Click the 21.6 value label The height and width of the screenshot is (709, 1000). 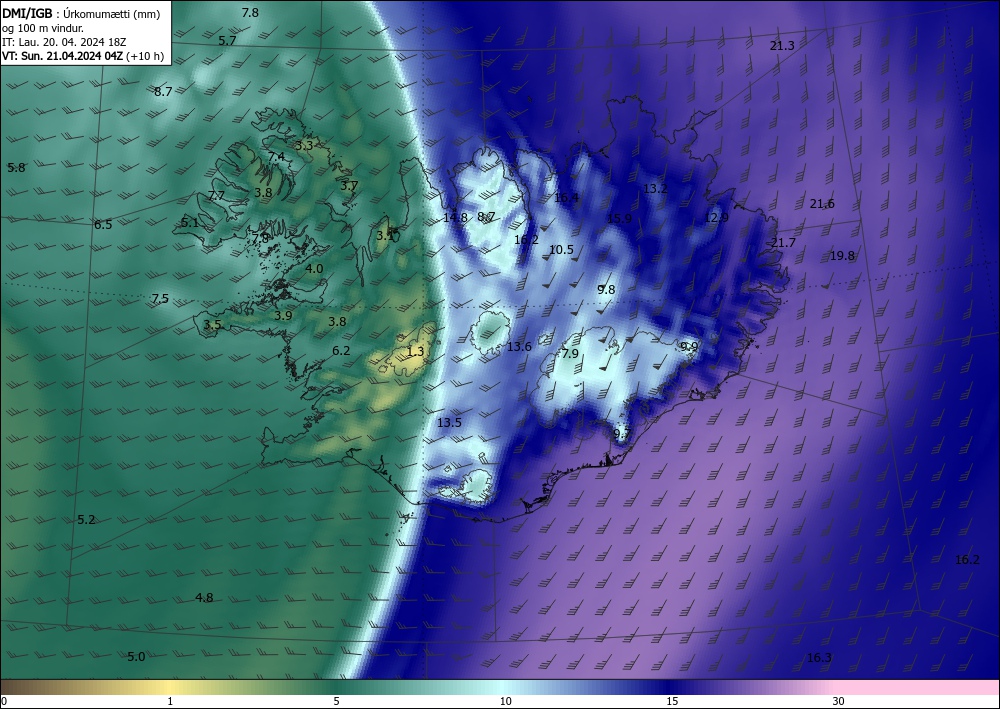click(822, 204)
